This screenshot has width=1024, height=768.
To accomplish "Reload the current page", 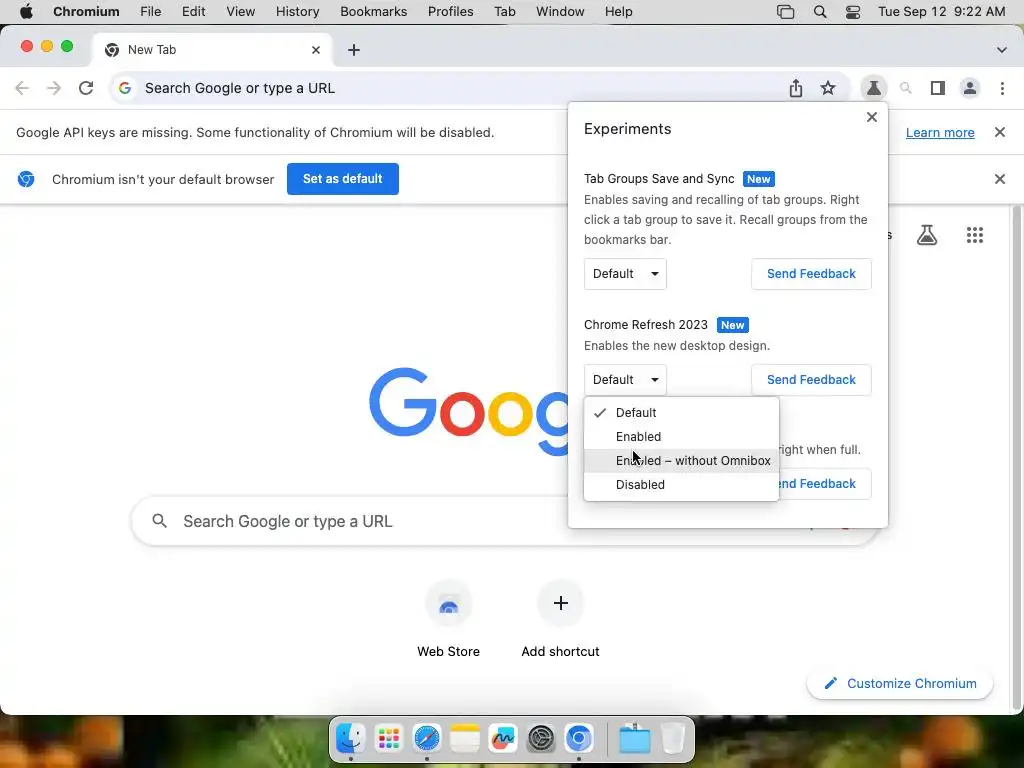I will pyautogui.click(x=86, y=88).
